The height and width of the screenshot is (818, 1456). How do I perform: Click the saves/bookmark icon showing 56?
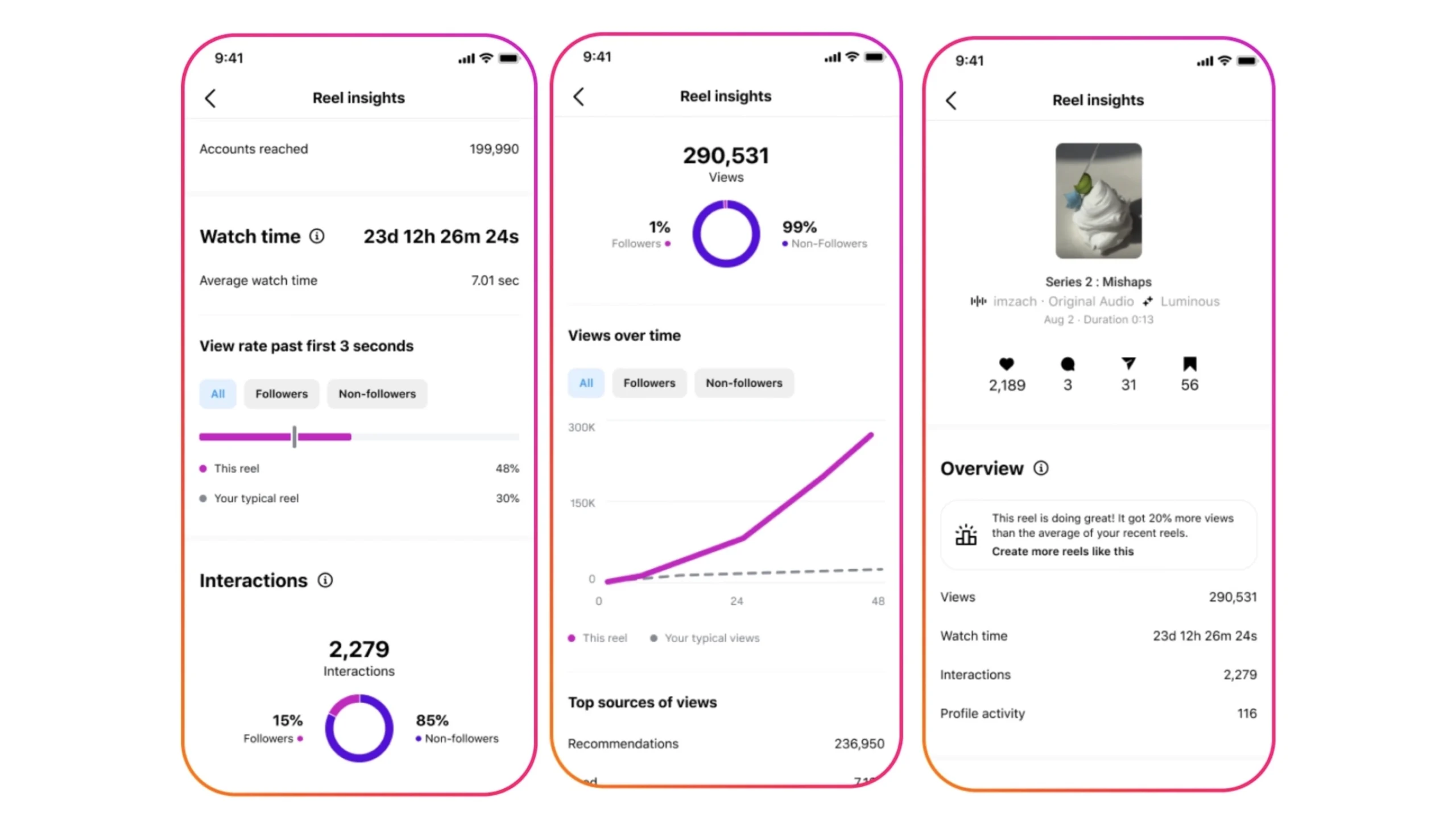click(x=1189, y=364)
